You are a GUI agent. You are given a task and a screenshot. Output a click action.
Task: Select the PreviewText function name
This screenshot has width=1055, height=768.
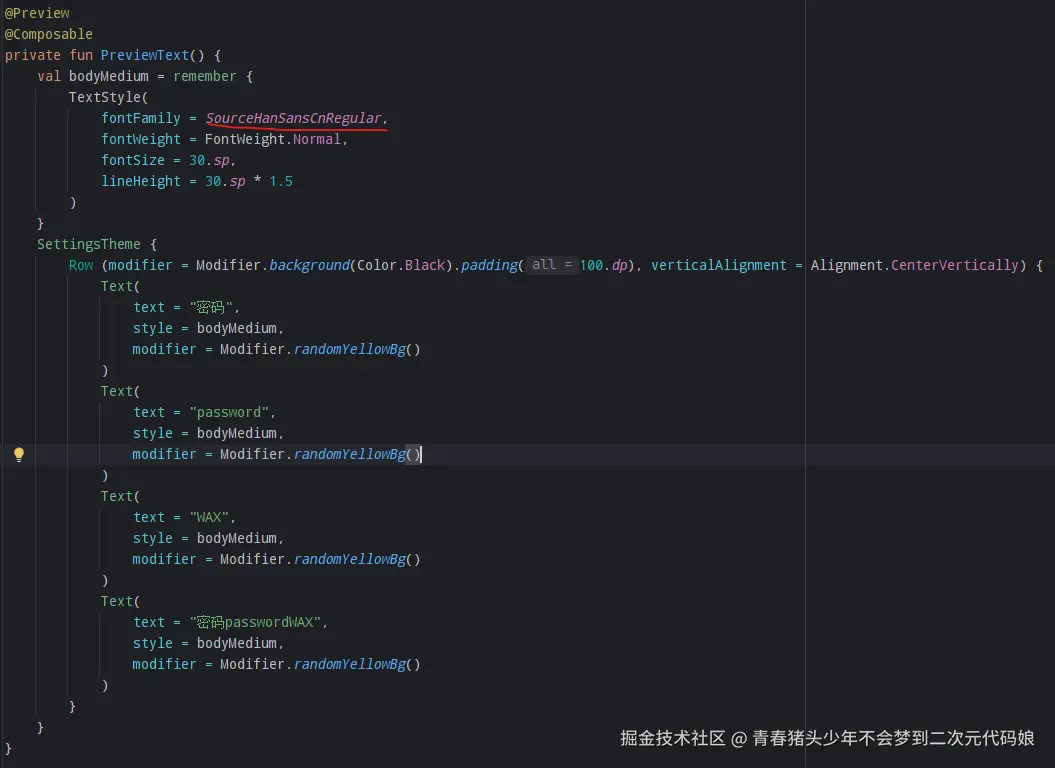click(x=145, y=55)
